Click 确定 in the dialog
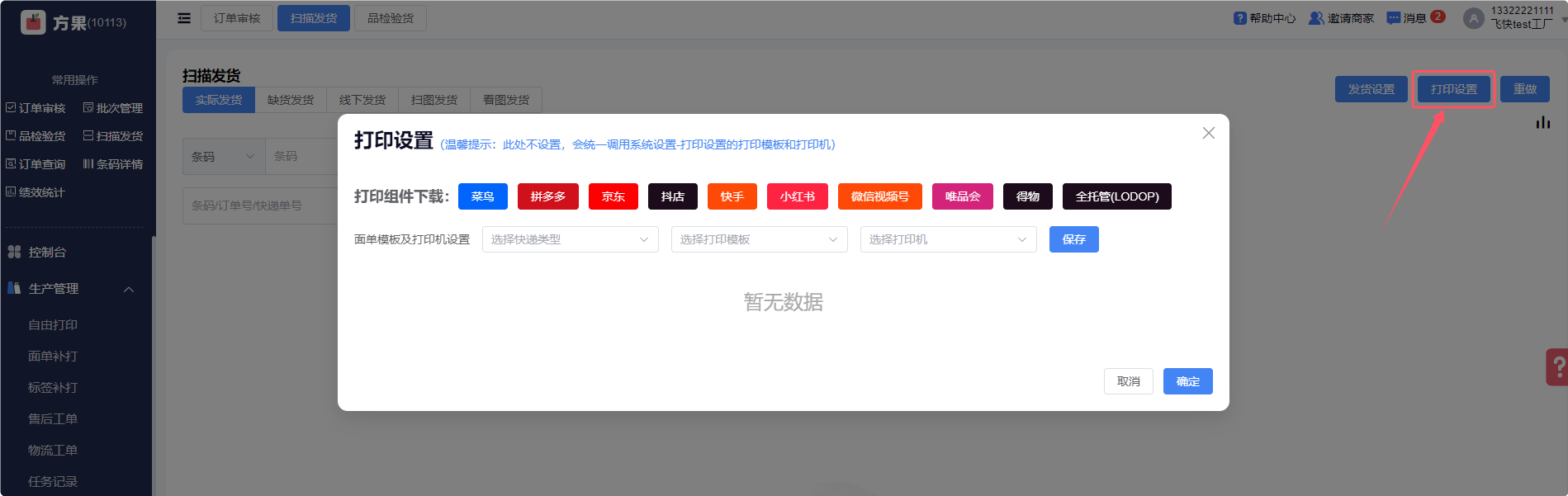The image size is (1568, 496). tap(1188, 381)
